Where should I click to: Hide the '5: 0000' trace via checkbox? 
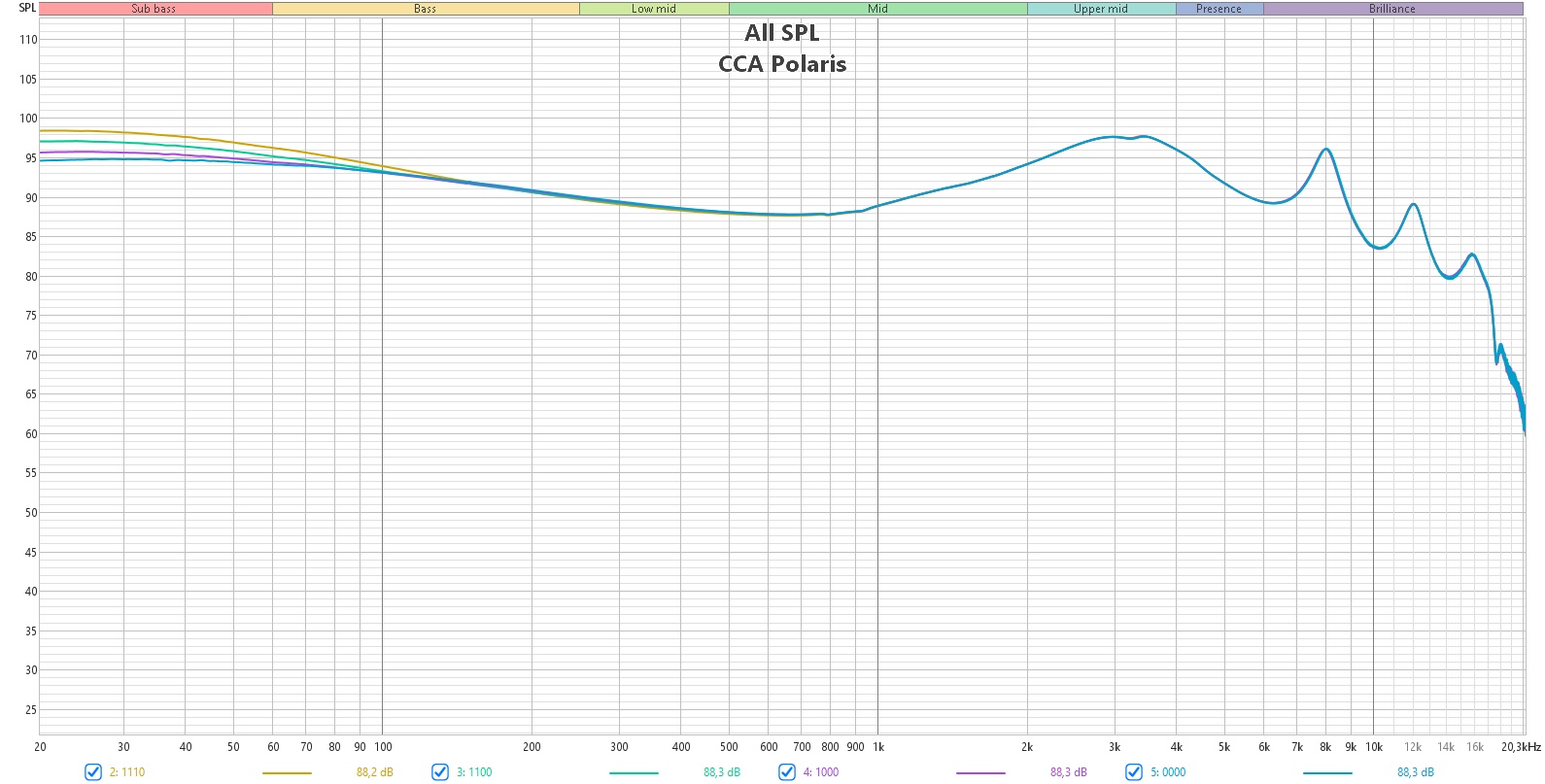[1134, 772]
